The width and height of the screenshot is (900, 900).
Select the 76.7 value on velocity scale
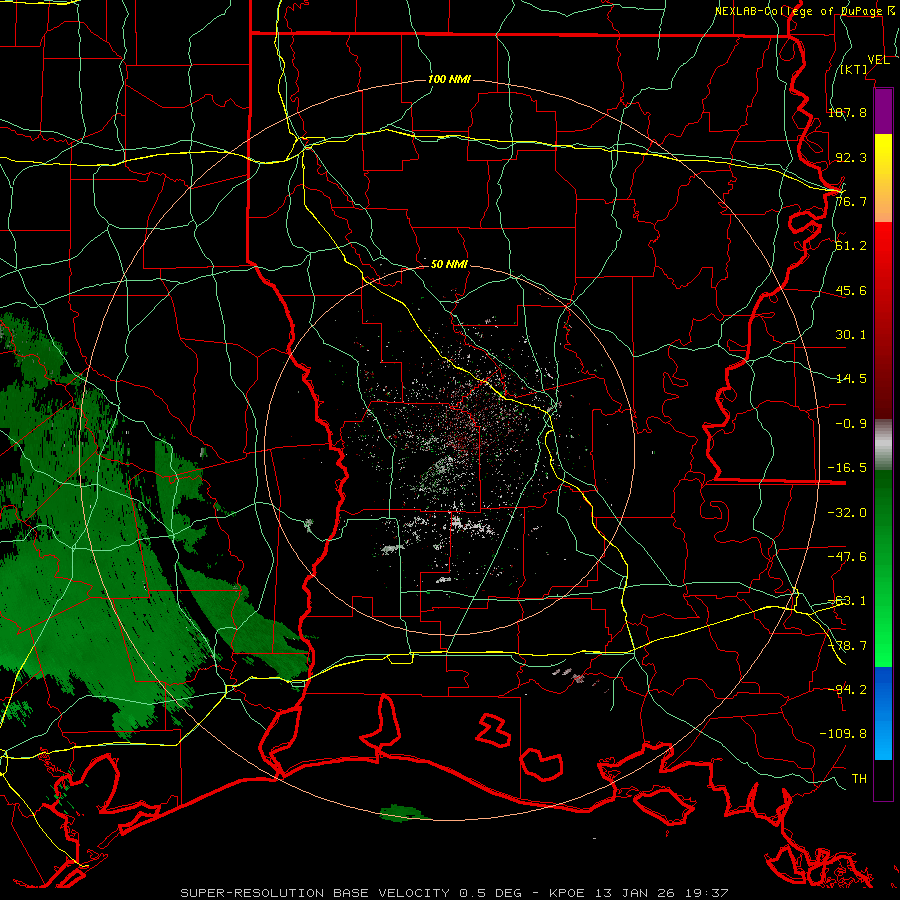coord(851,201)
